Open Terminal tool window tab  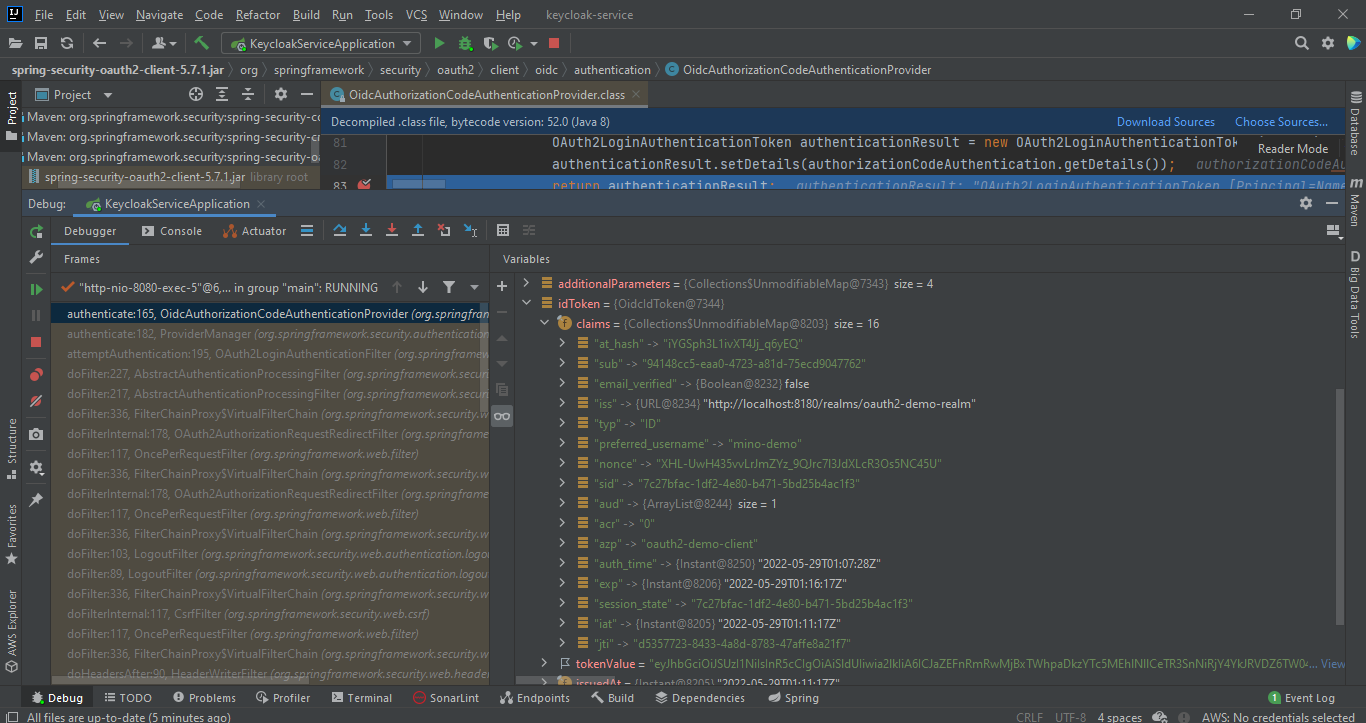point(360,698)
